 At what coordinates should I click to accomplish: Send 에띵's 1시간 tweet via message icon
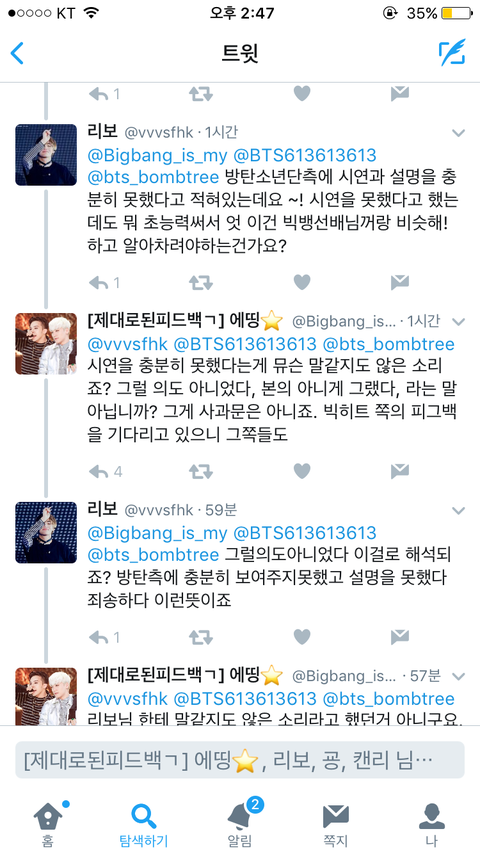[x=400, y=471]
